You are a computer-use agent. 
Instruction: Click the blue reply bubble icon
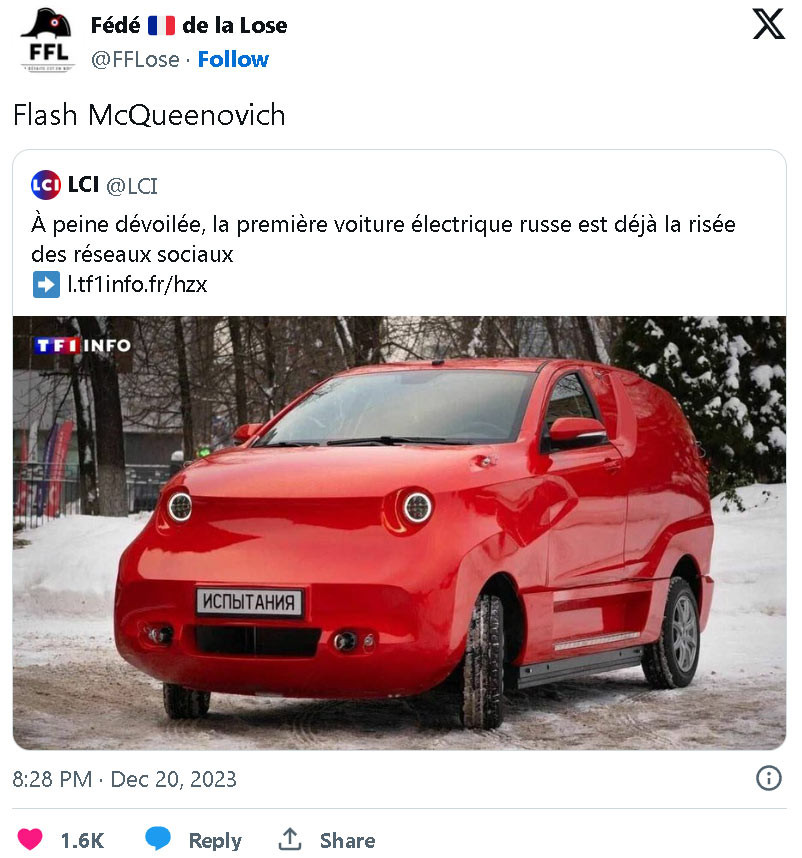[158, 839]
